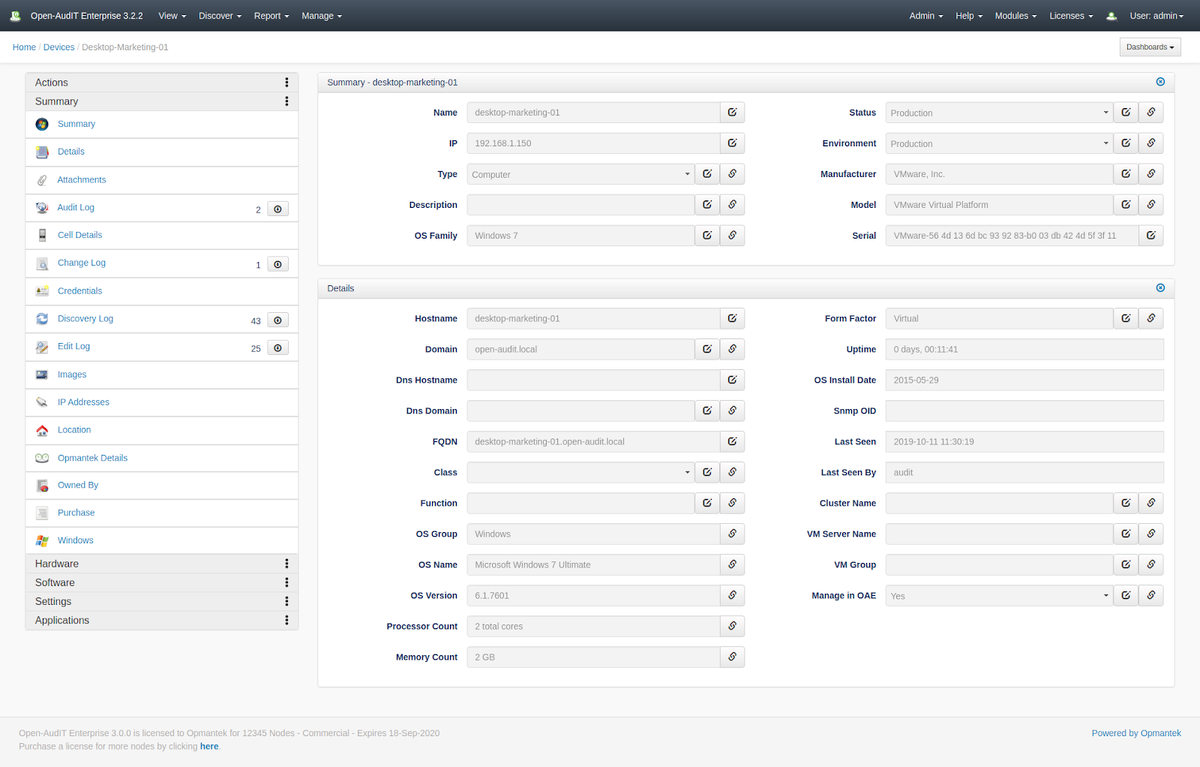Screen dimensions: 1200x767
Task: Follow the Devices breadcrumb link
Action: pos(59,47)
